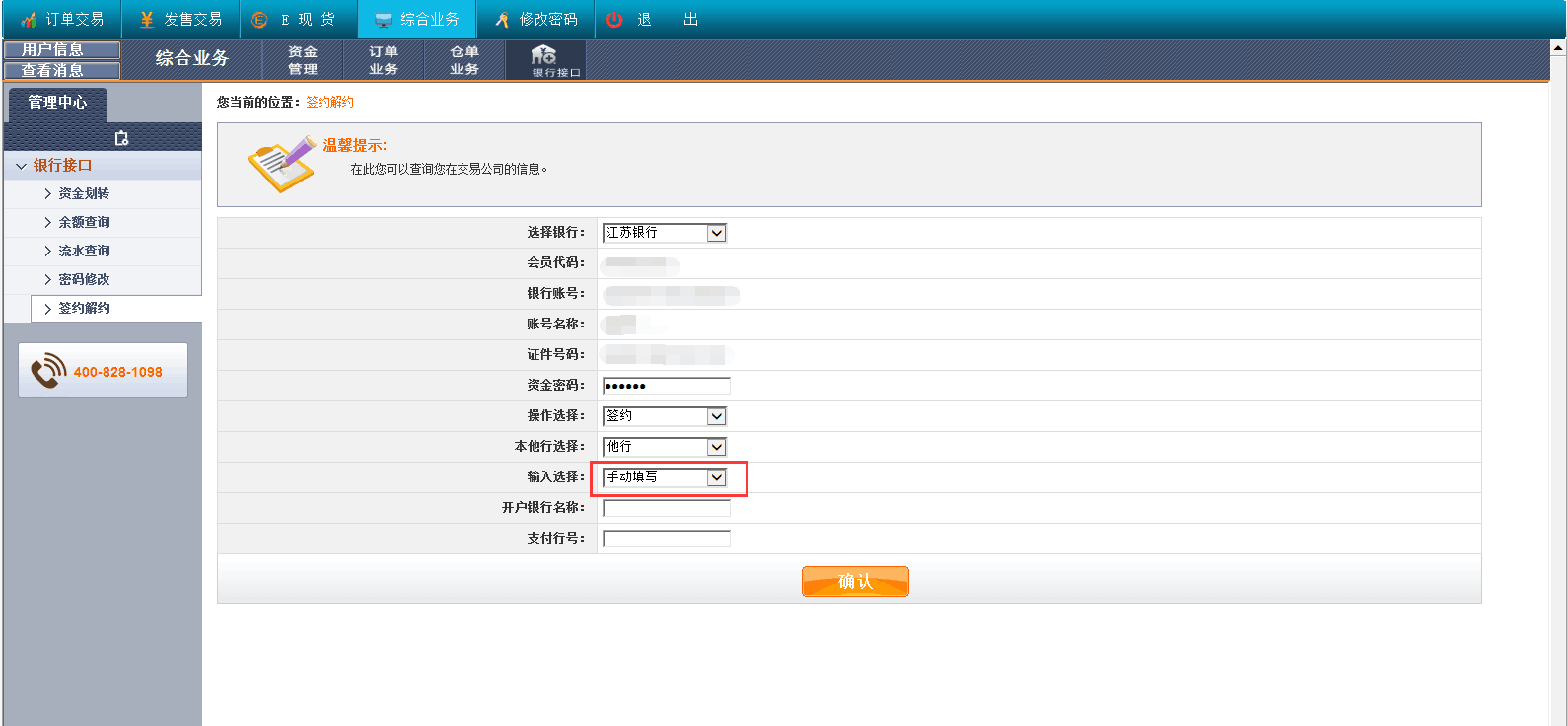Click the 银行接口 bank icon in toolbar

pyautogui.click(x=544, y=58)
